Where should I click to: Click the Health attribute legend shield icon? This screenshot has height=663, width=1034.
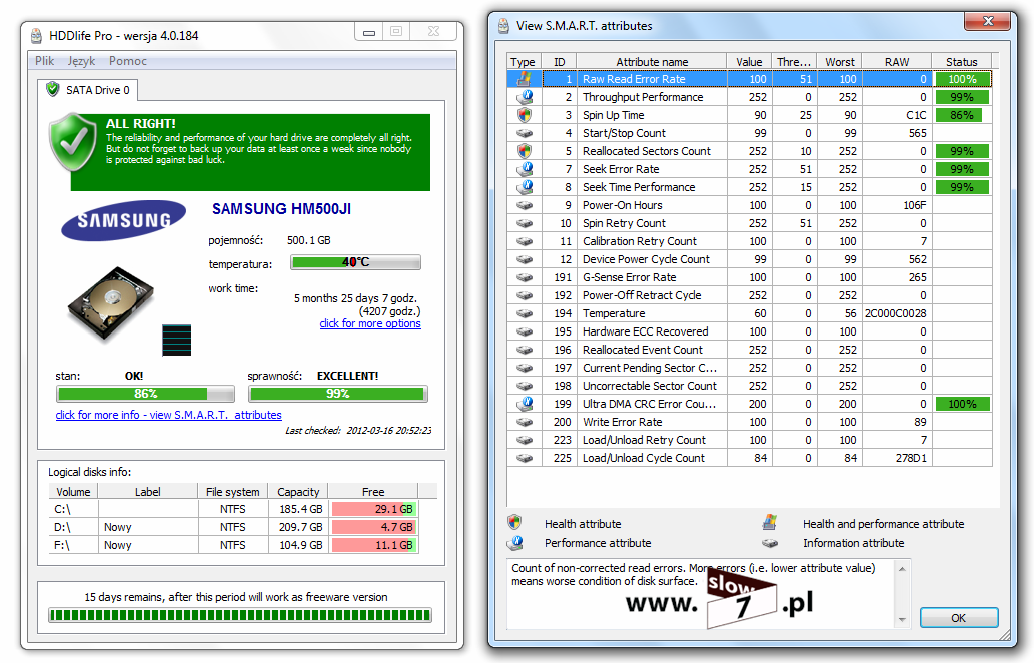[515, 523]
